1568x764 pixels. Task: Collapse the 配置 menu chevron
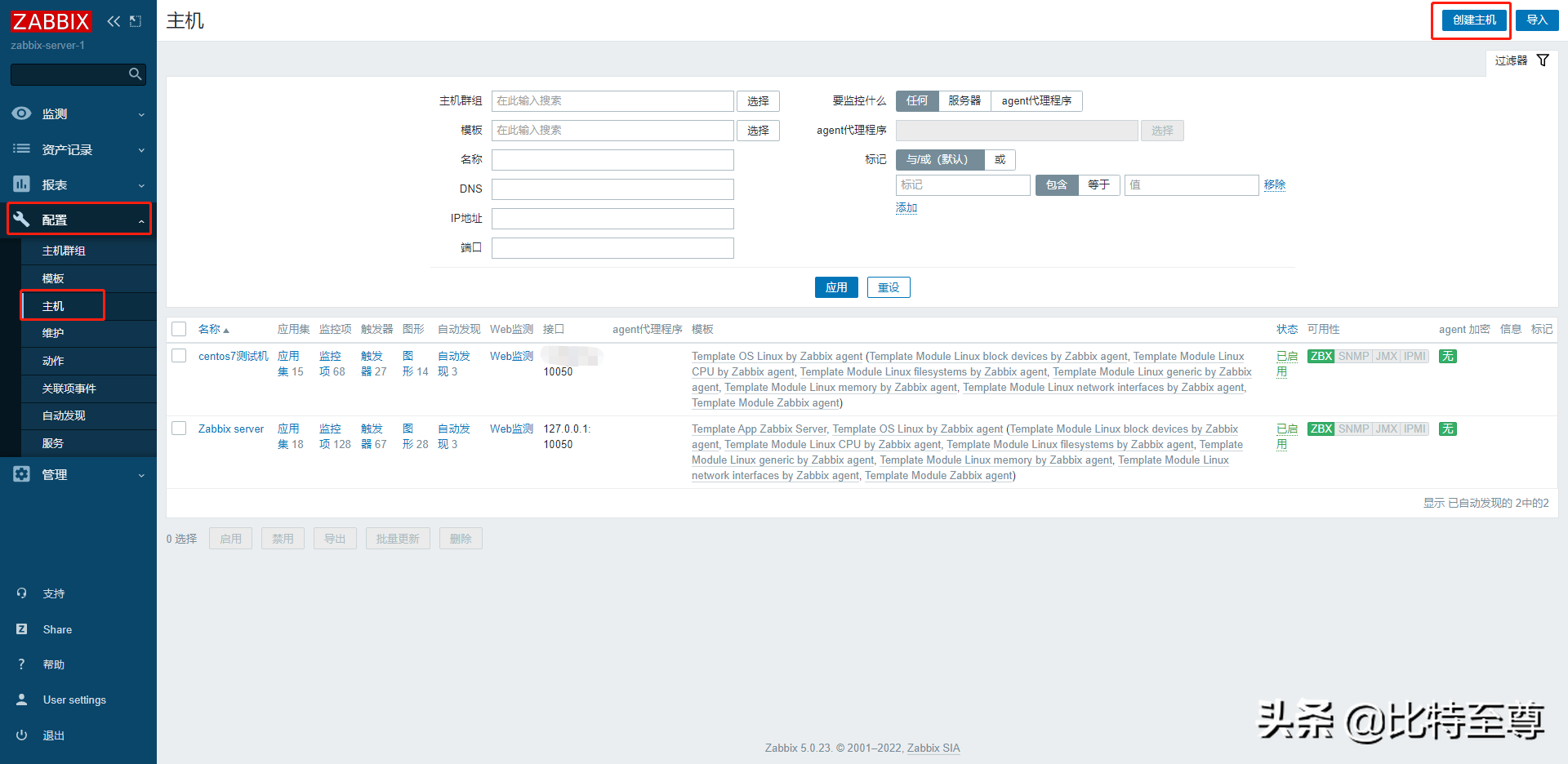(141, 220)
